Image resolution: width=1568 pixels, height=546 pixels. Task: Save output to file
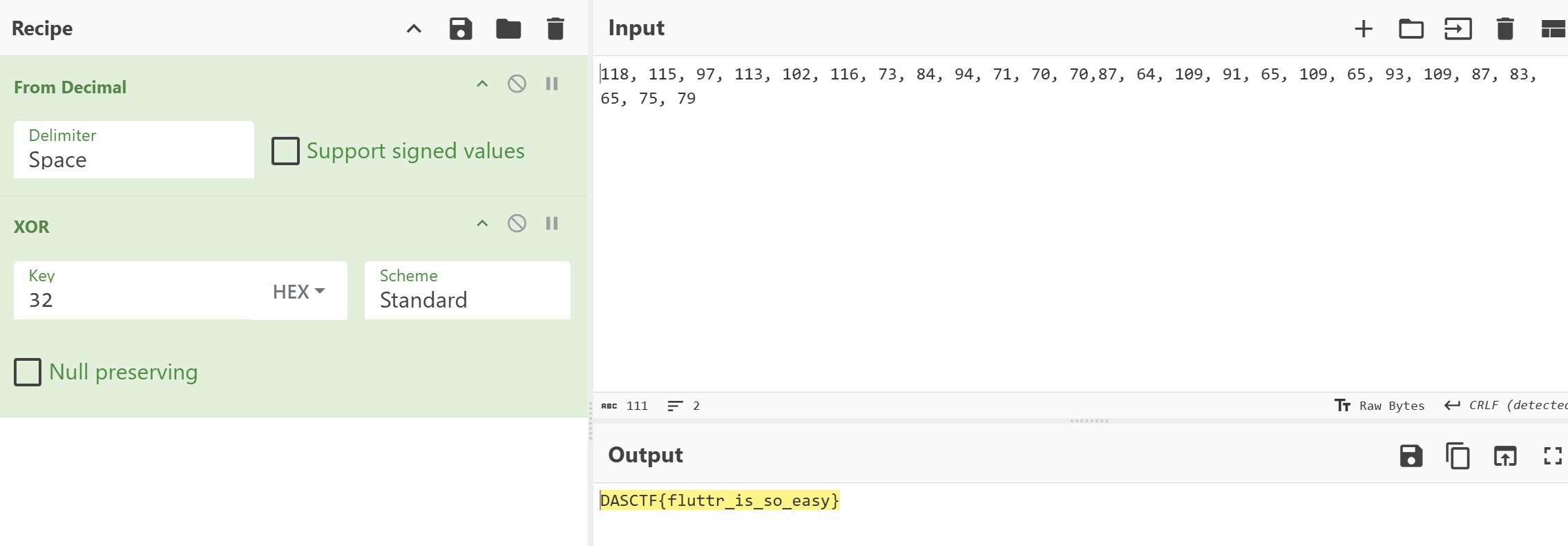pos(1411,456)
